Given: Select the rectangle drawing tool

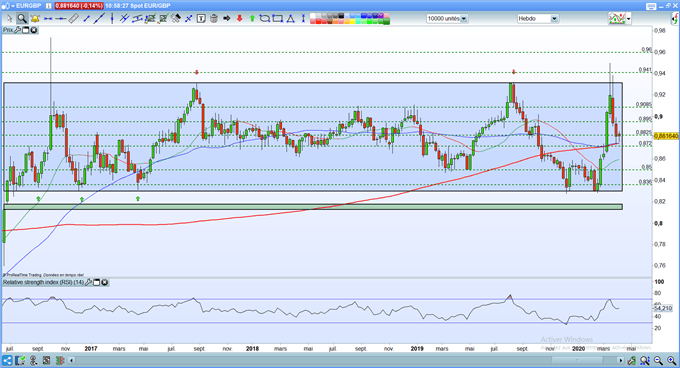Looking at the screenshot, I should pos(278,19).
